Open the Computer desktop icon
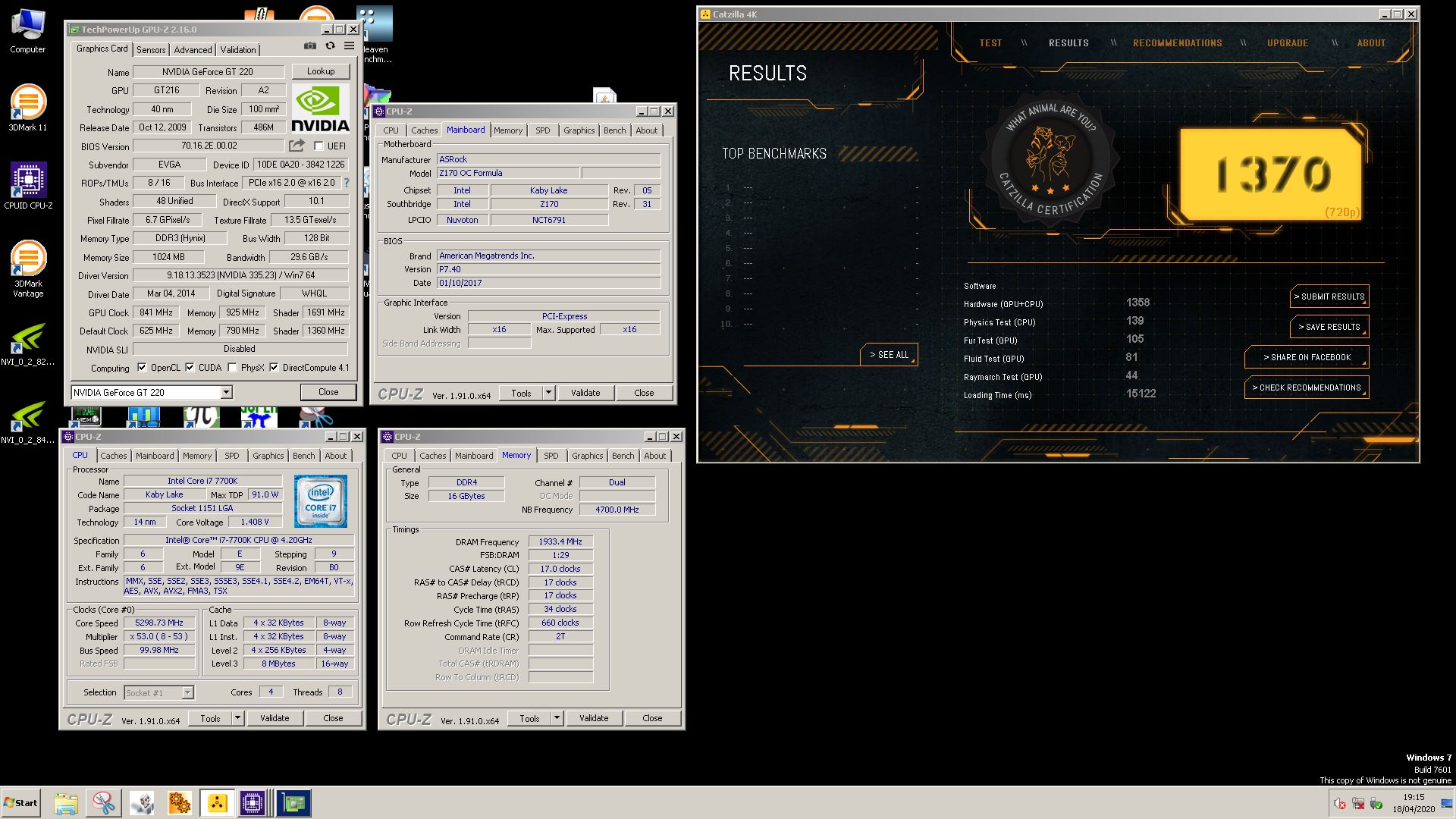 [28, 31]
